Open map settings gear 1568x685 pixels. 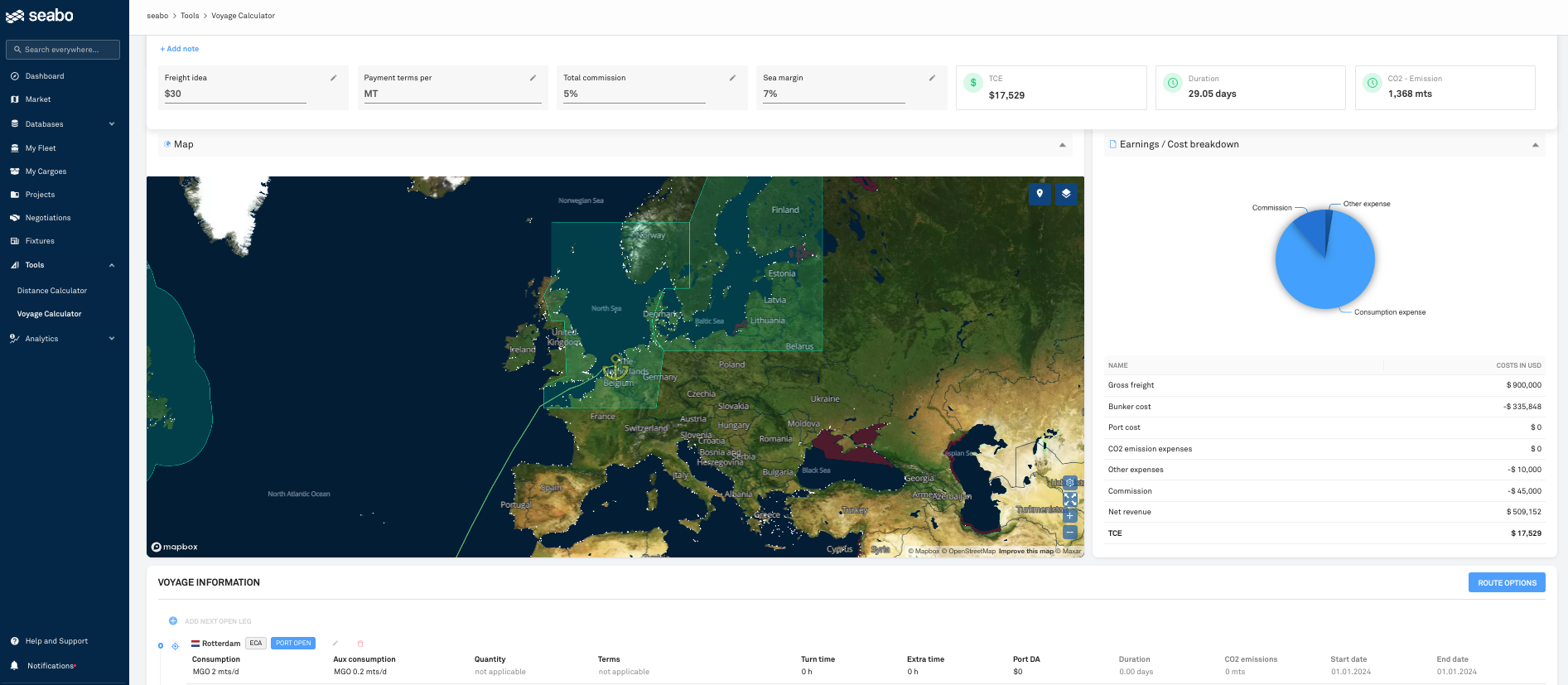1070,482
